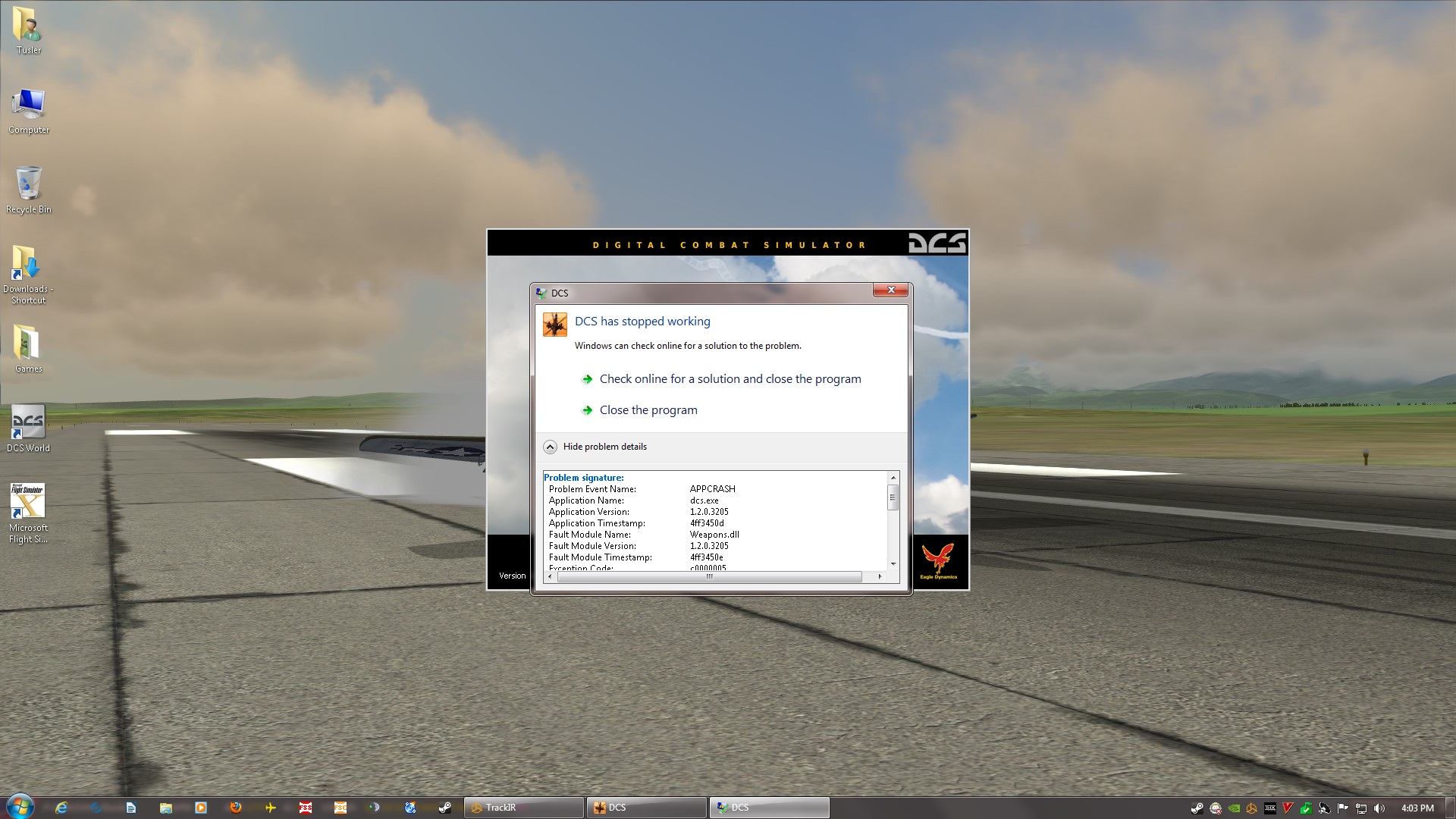This screenshot has height=819, width=1456.
Task: Click the DCS has stopped working heading
Action: [x=642, y=322]
